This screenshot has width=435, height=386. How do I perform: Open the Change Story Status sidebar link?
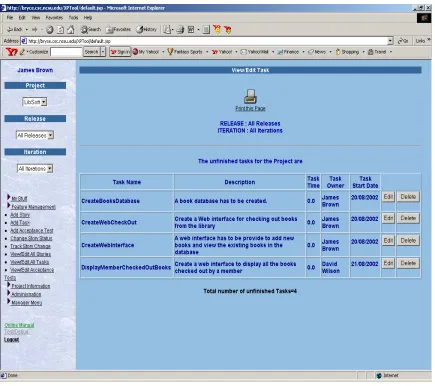pos(31,238)
